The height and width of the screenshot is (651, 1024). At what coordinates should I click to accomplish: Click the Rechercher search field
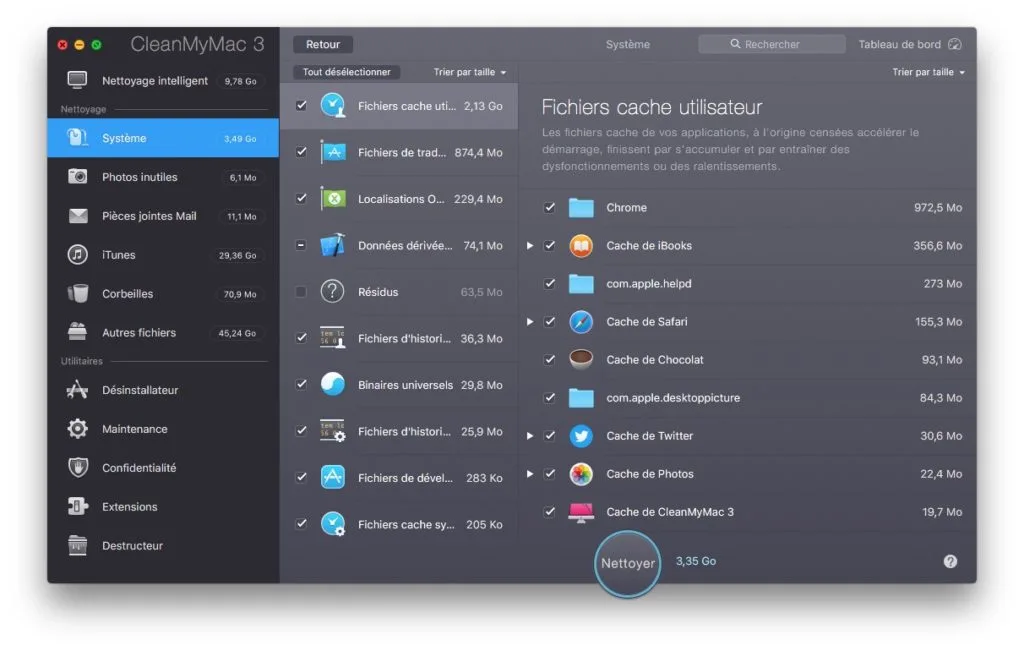[x=771, y=44]
